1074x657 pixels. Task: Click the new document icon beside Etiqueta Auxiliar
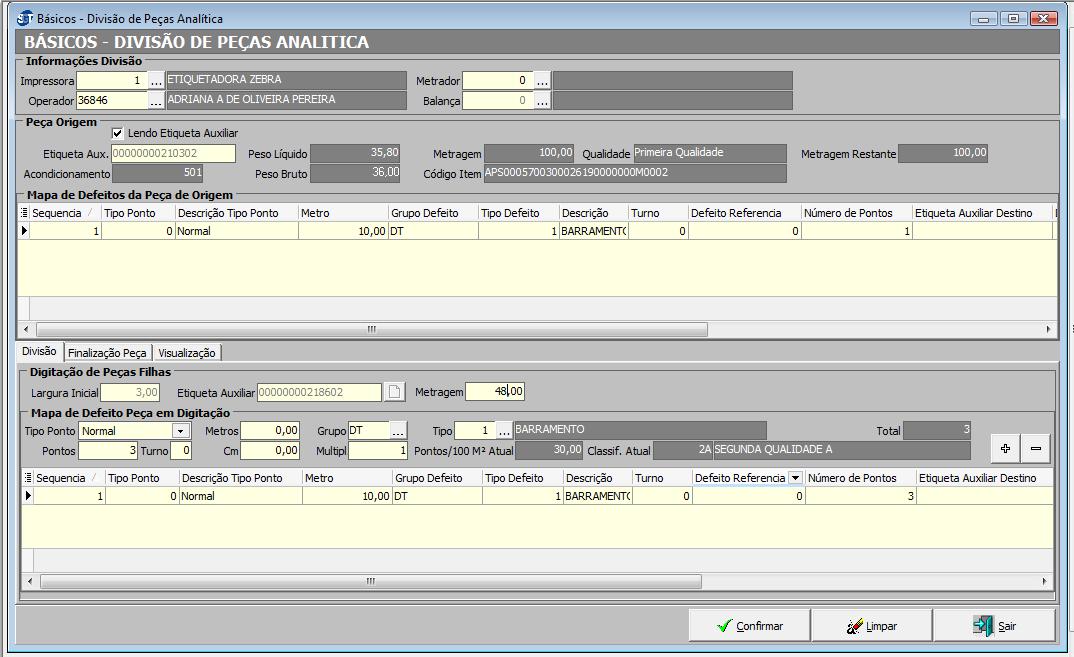[395, 392]
